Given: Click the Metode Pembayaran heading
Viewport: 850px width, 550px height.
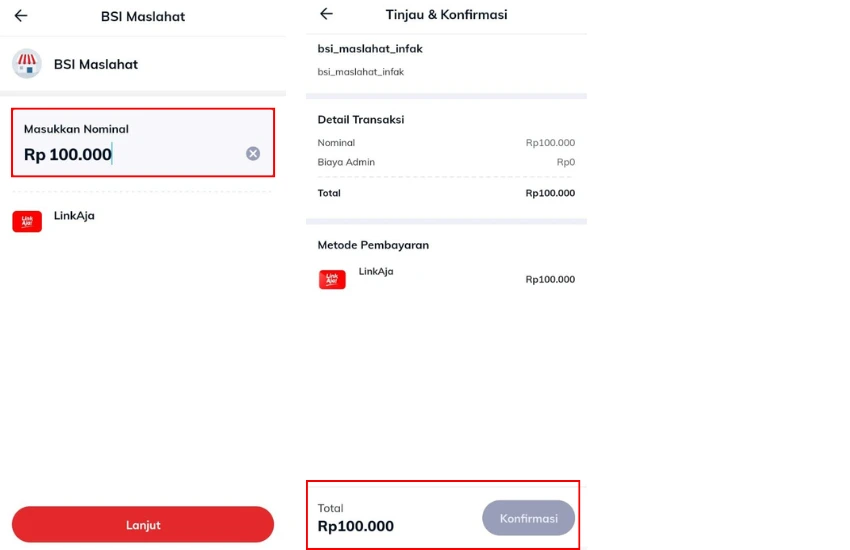Looking at the screenshot, I should [373, 245].
